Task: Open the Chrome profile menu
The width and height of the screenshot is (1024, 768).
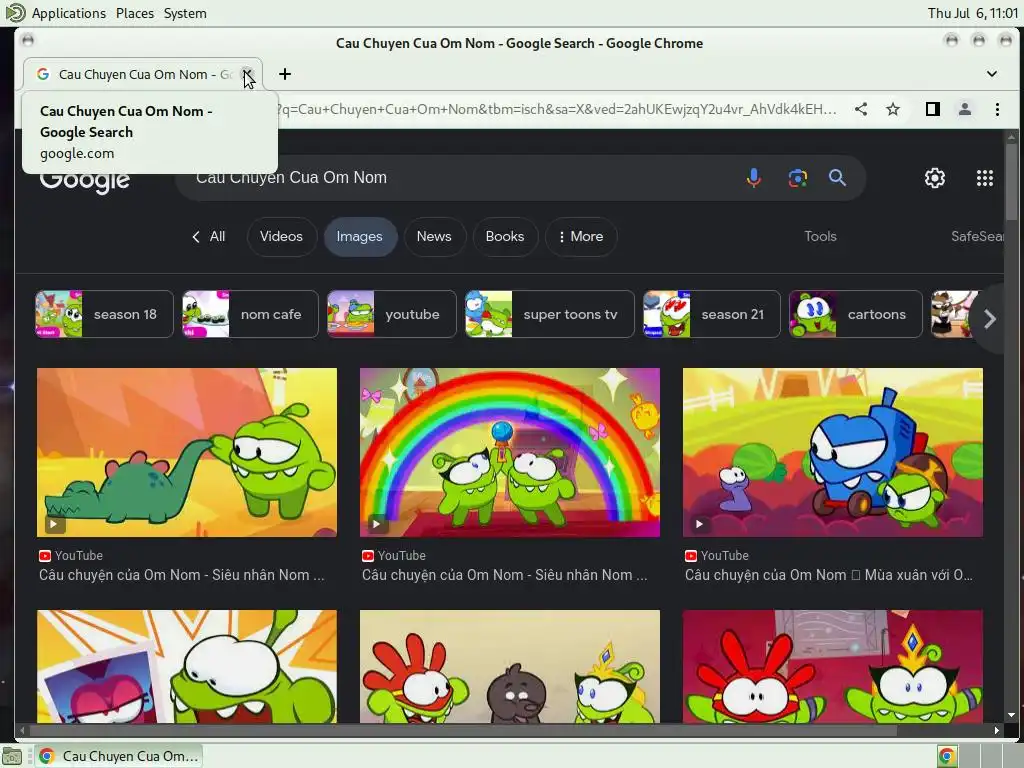Action: (965, 109)
